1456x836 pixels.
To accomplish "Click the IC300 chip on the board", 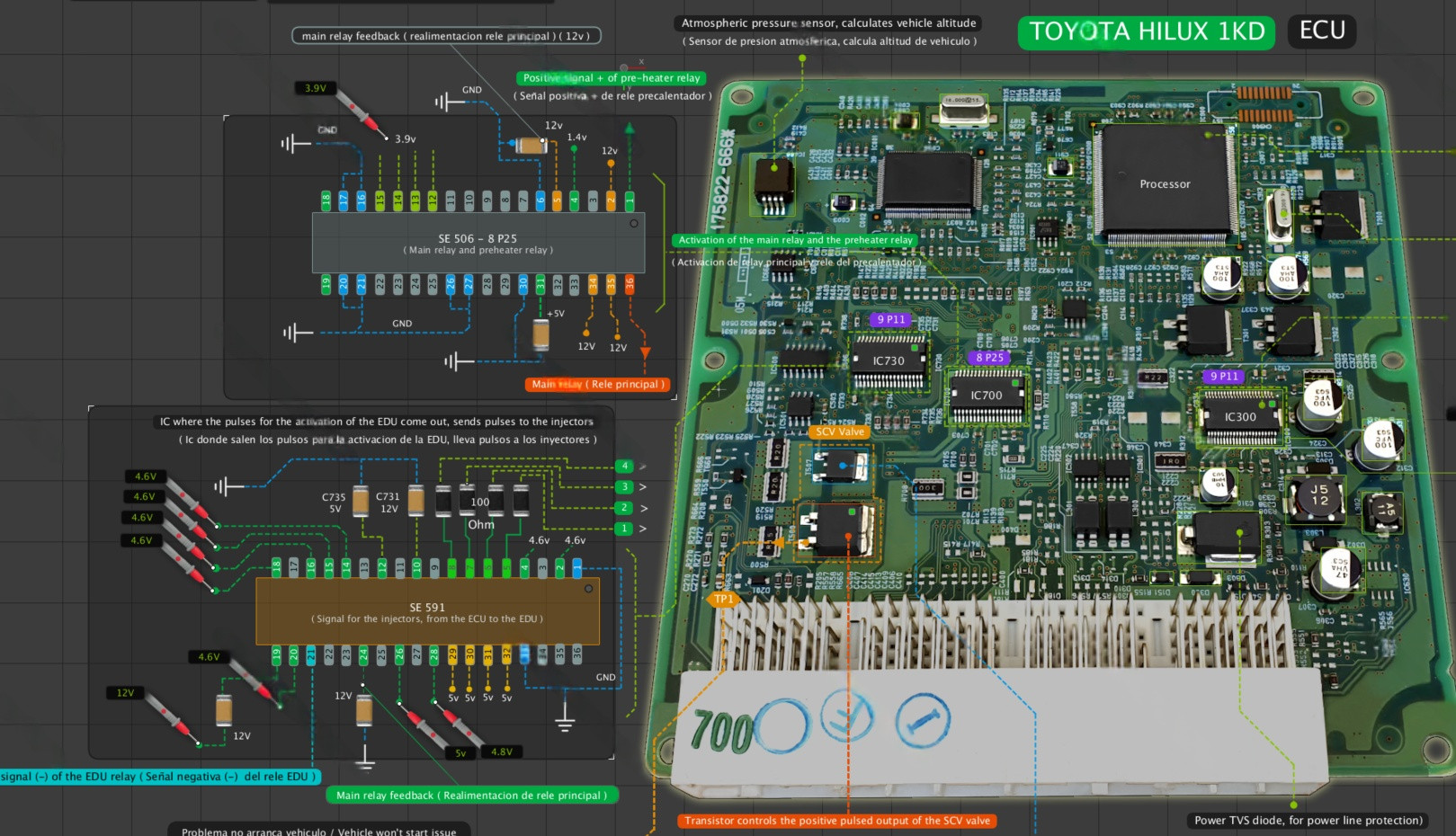I will [x=1240, y=417].
